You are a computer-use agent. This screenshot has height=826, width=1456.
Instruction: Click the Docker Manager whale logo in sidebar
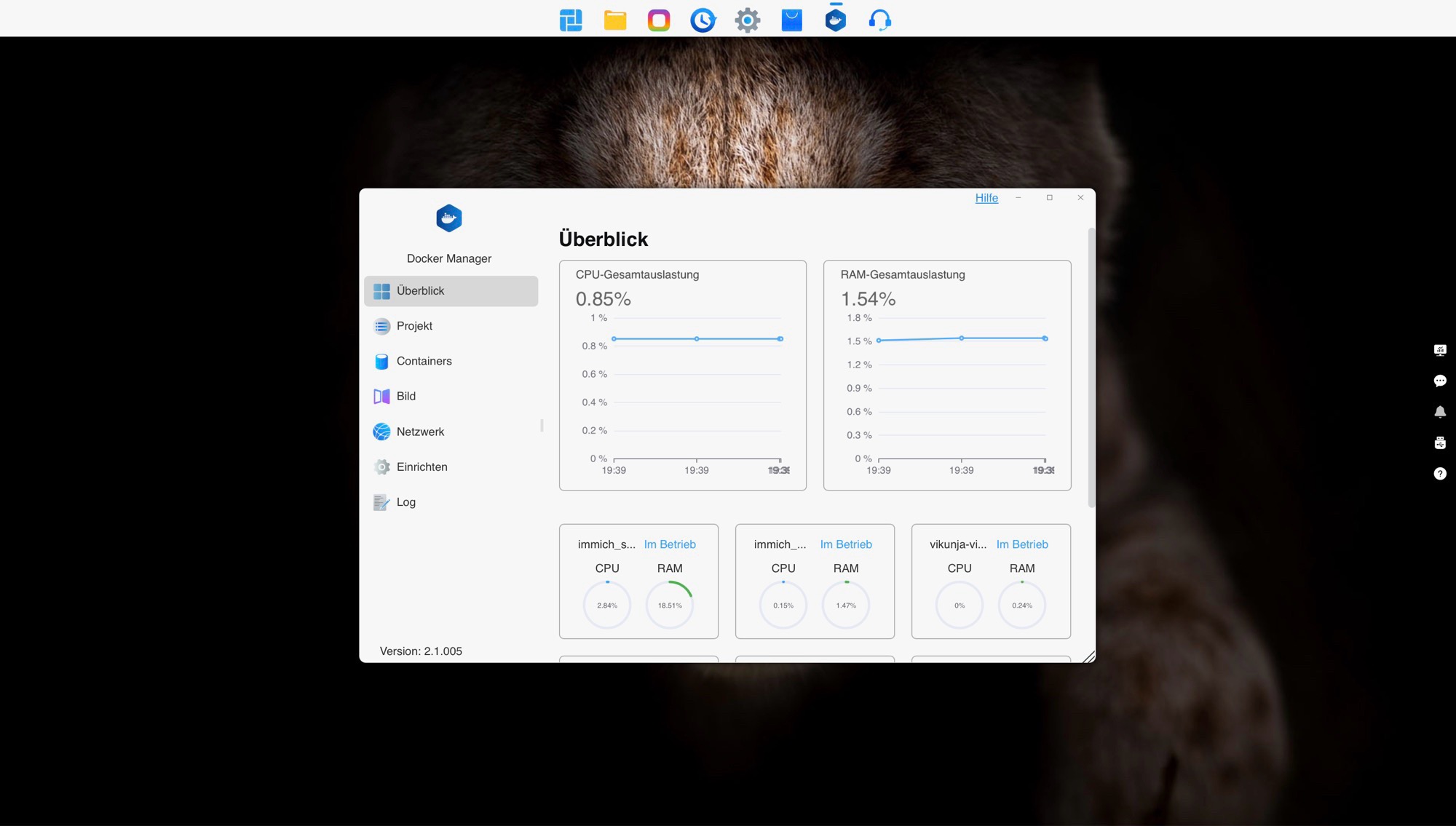(448, 218)
